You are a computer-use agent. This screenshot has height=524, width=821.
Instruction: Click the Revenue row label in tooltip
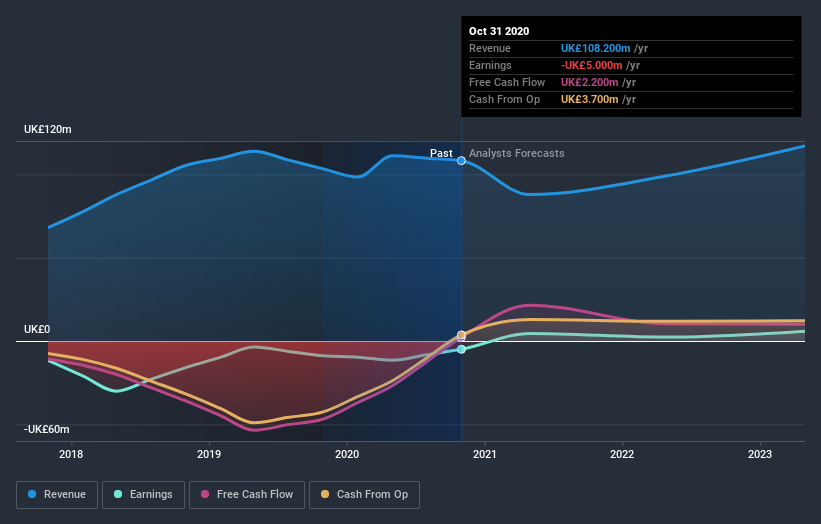(x=490, y=48)
